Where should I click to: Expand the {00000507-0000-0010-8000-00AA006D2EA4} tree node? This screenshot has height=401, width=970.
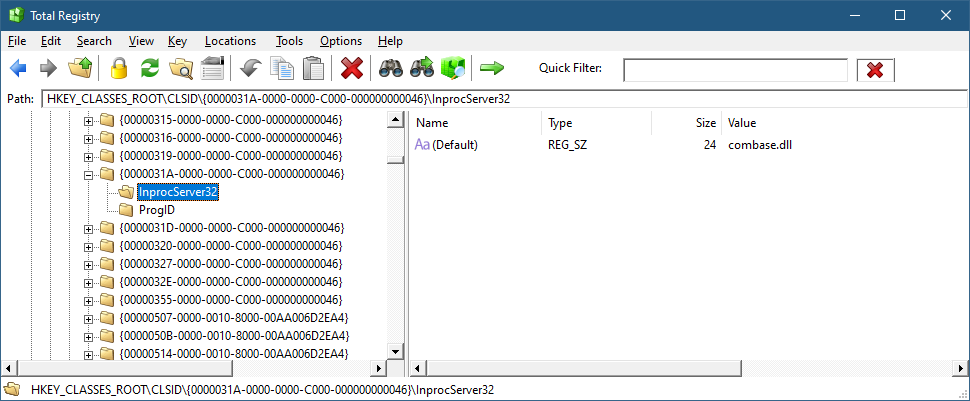[x=89, y=318]
